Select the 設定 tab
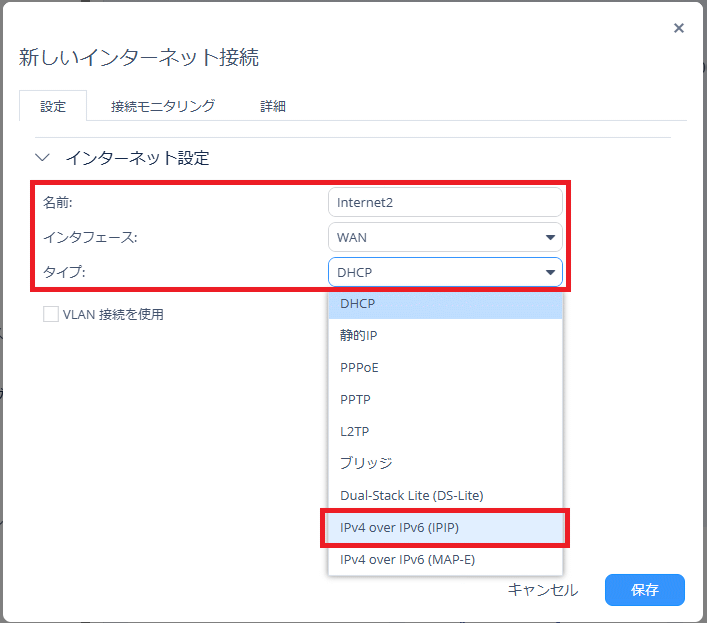This screenshot has width=707, height=623. (x=53, y=106)
